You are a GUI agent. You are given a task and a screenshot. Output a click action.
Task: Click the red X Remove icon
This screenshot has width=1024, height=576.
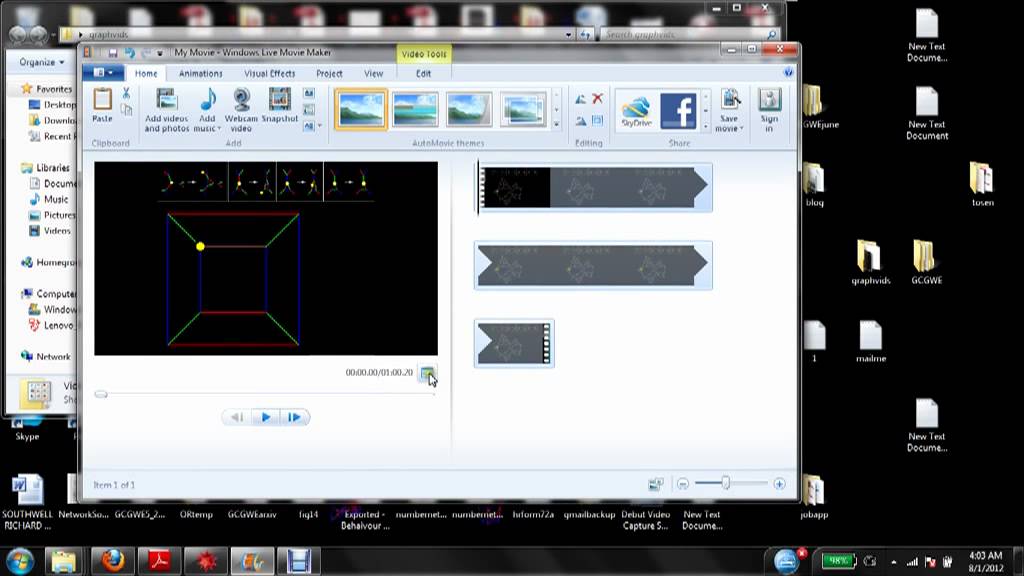[x=597, y=99]
